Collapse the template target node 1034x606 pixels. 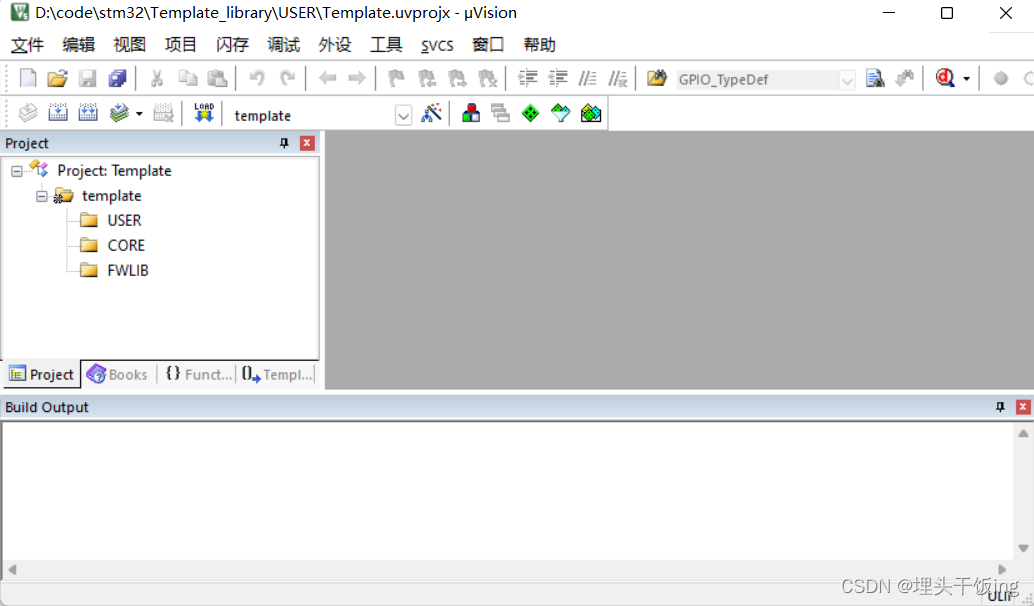point(42,196)
